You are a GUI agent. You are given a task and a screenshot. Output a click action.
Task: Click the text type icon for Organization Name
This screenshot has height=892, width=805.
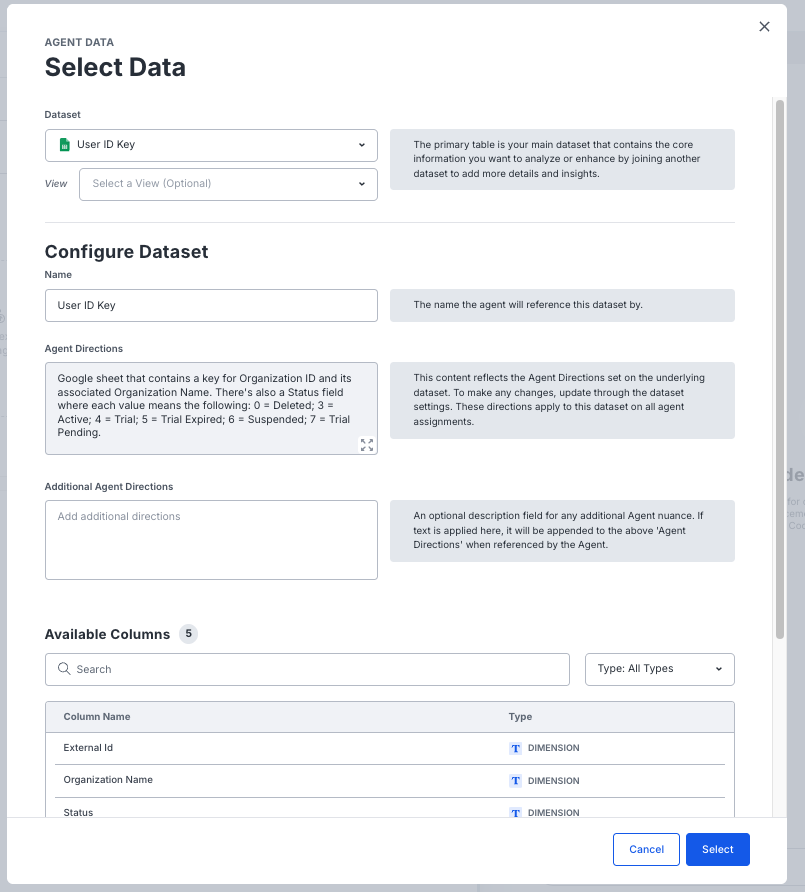(x=516, y=780)
